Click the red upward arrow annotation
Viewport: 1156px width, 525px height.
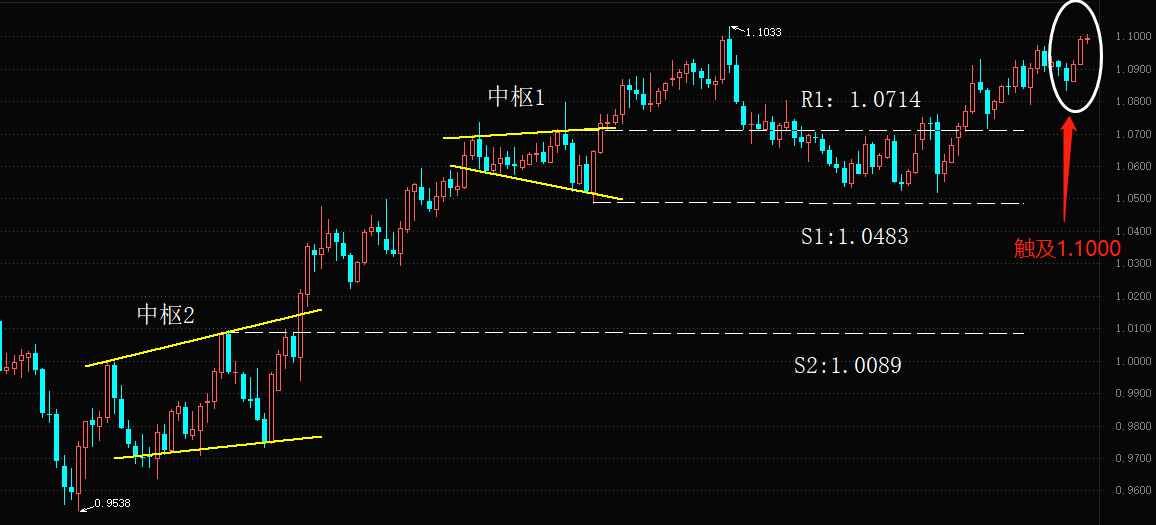1067,160
